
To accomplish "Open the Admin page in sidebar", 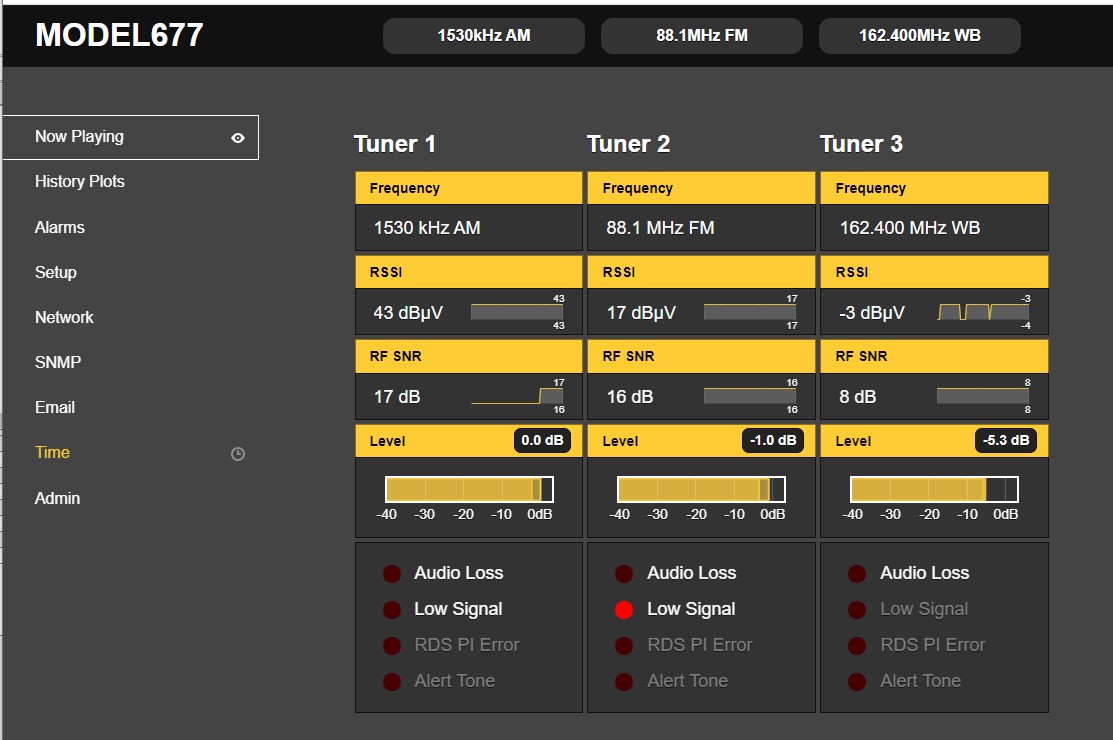I will click(58, 499).
